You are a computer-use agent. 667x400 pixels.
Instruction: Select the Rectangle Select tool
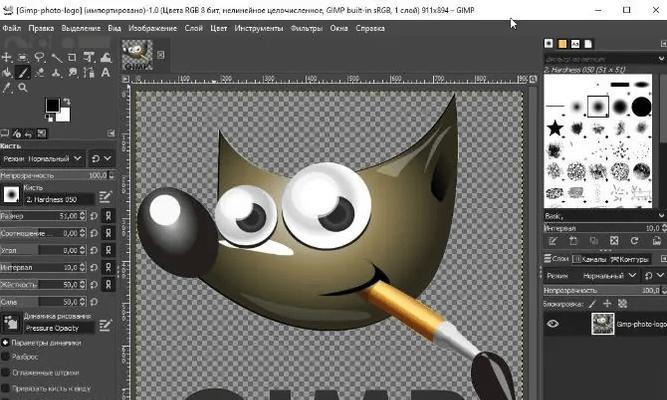23,57
